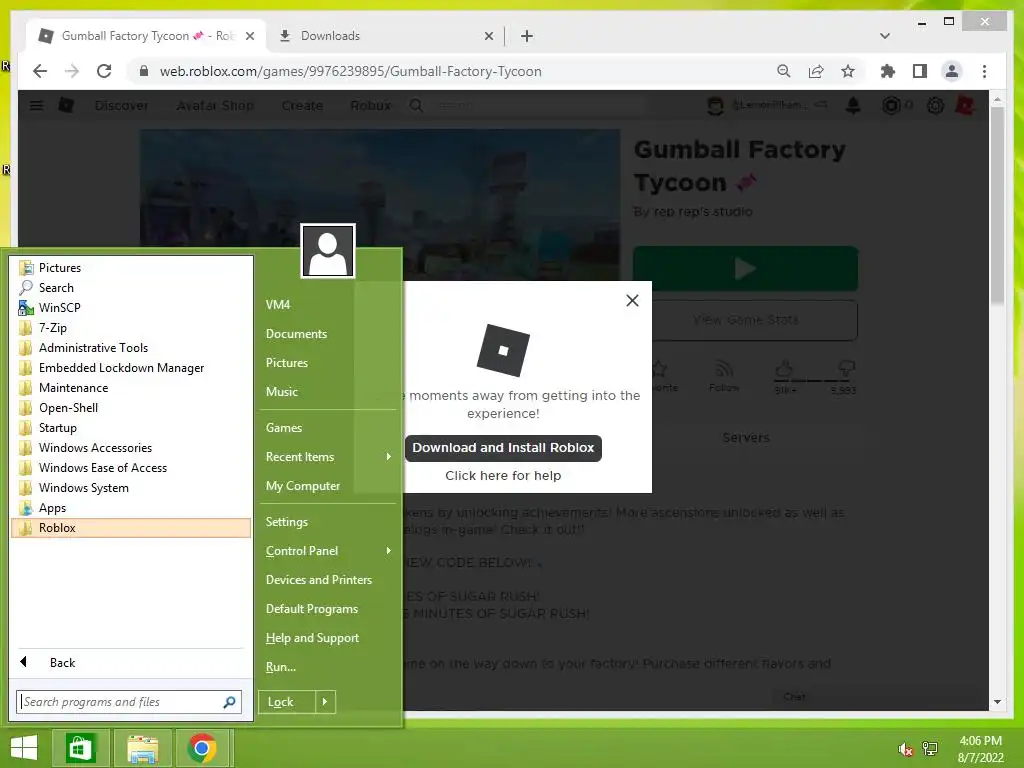
Task: Open WinSCP from the programs list
Action: [131, 308]
